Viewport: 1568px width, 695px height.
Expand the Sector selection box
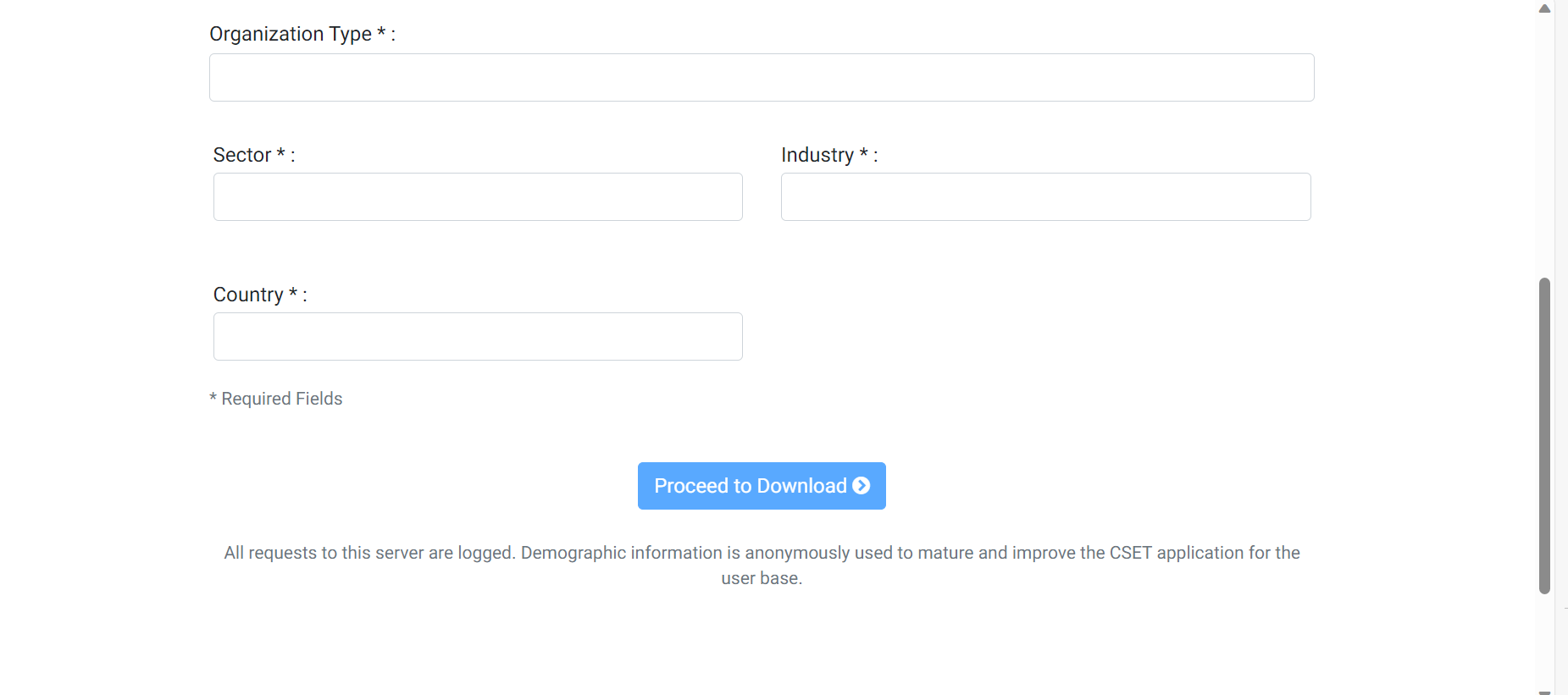coord(478,197)
